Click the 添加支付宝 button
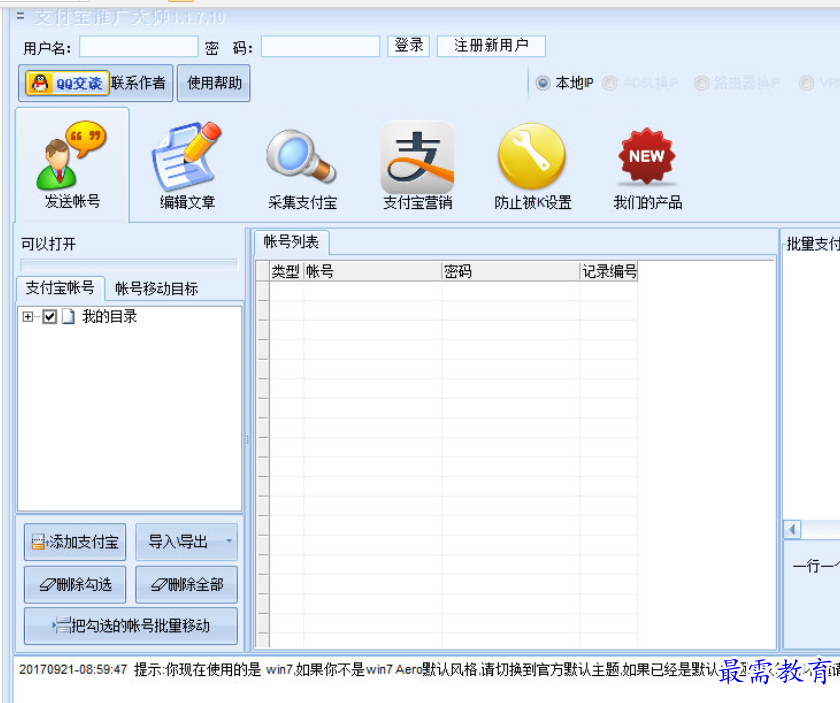The width and height of the screenshot is (840, 703). click(x=75, y=542)
